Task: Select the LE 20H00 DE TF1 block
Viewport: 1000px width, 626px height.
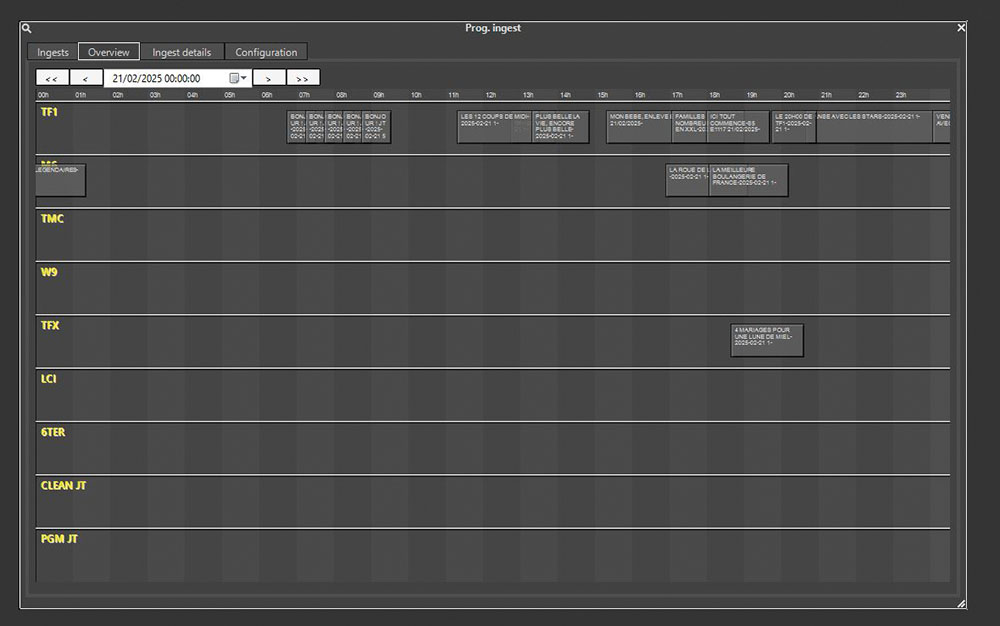Action: pos(793,127)
